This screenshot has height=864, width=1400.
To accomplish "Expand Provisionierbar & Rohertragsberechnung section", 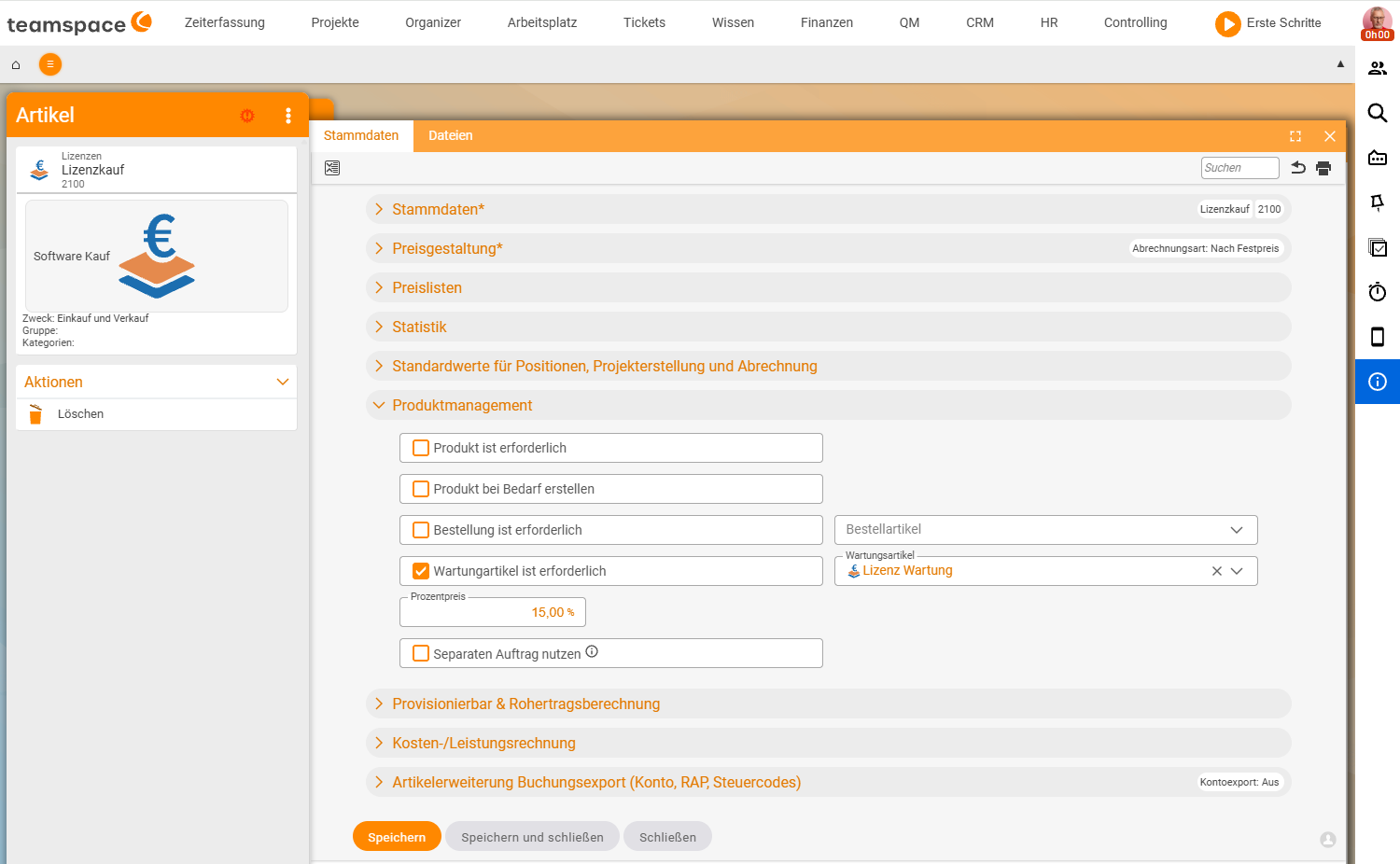I will [829, 704].
